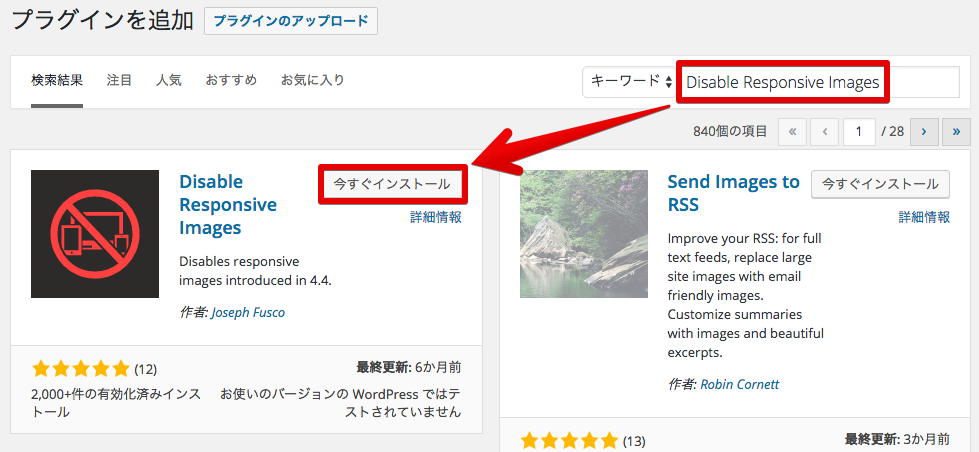979x452 pixels.
Task: Go to first page of results
Action: tap(792, 131)
